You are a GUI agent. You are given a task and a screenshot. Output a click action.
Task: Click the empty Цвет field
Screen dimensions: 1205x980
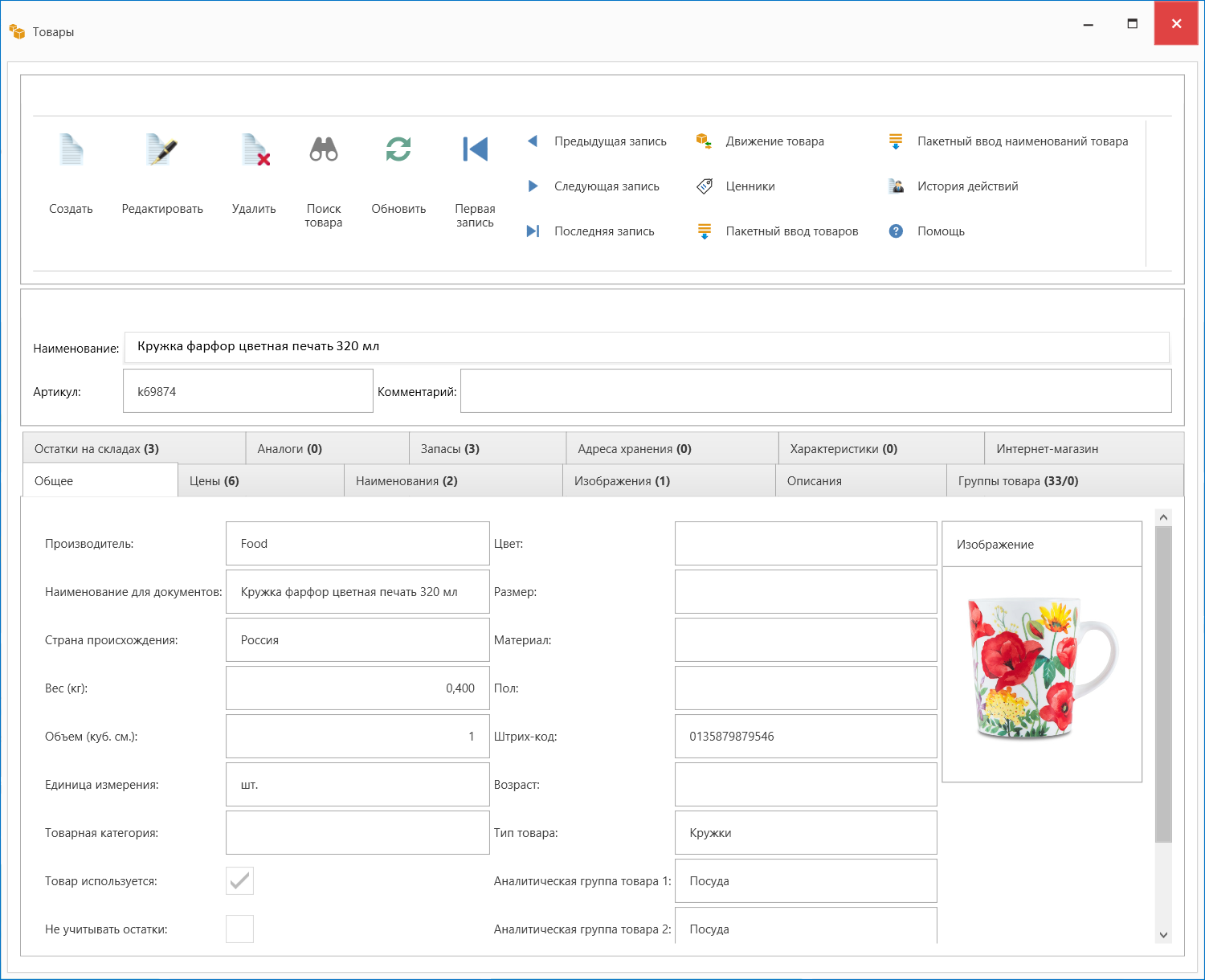coord(806,544)
